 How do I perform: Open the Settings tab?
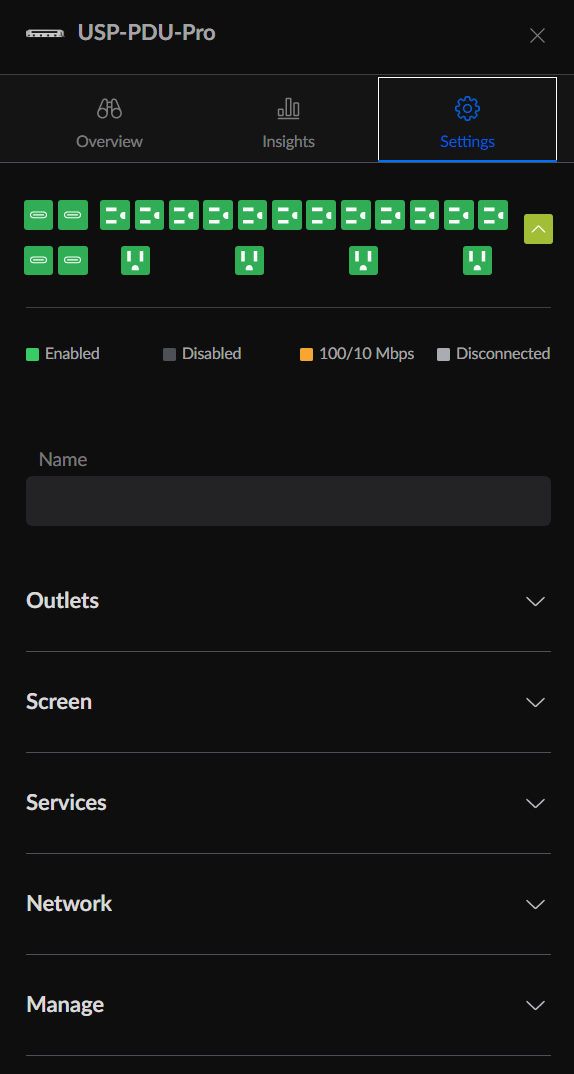[x=467, y=120]
